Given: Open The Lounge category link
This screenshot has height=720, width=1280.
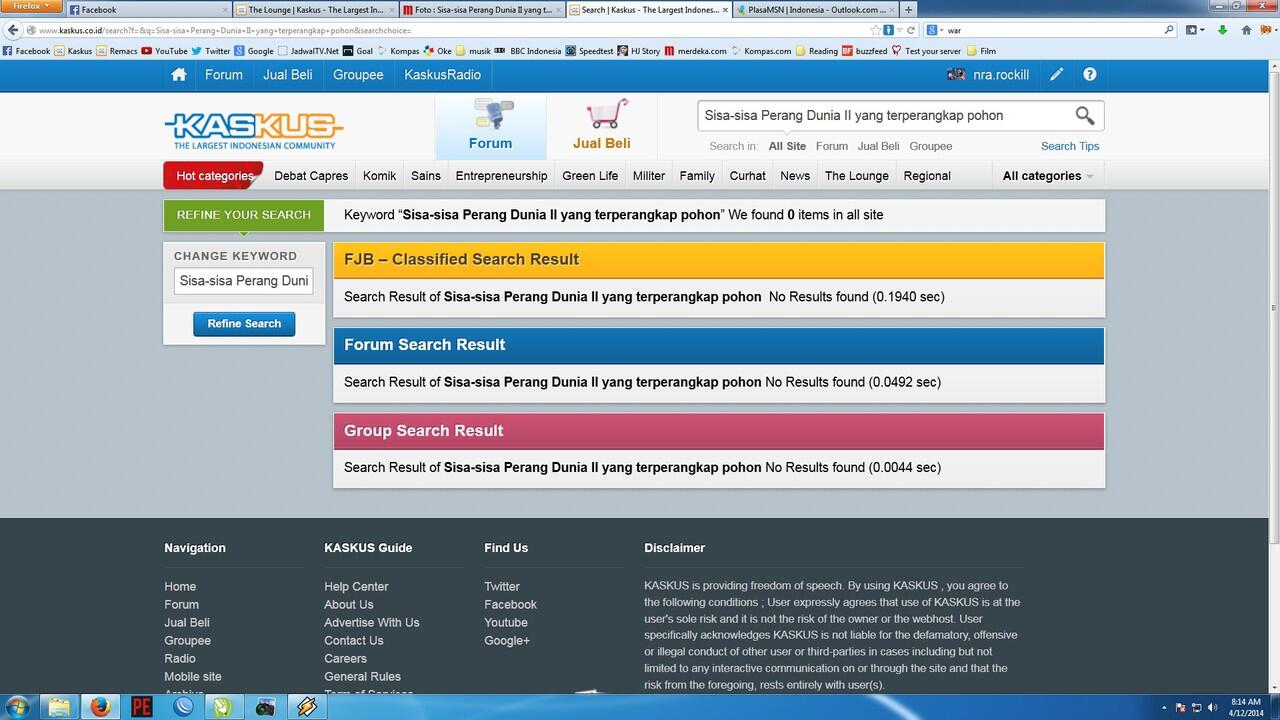Looking at the screenshot, I should (x=857, y=176).
